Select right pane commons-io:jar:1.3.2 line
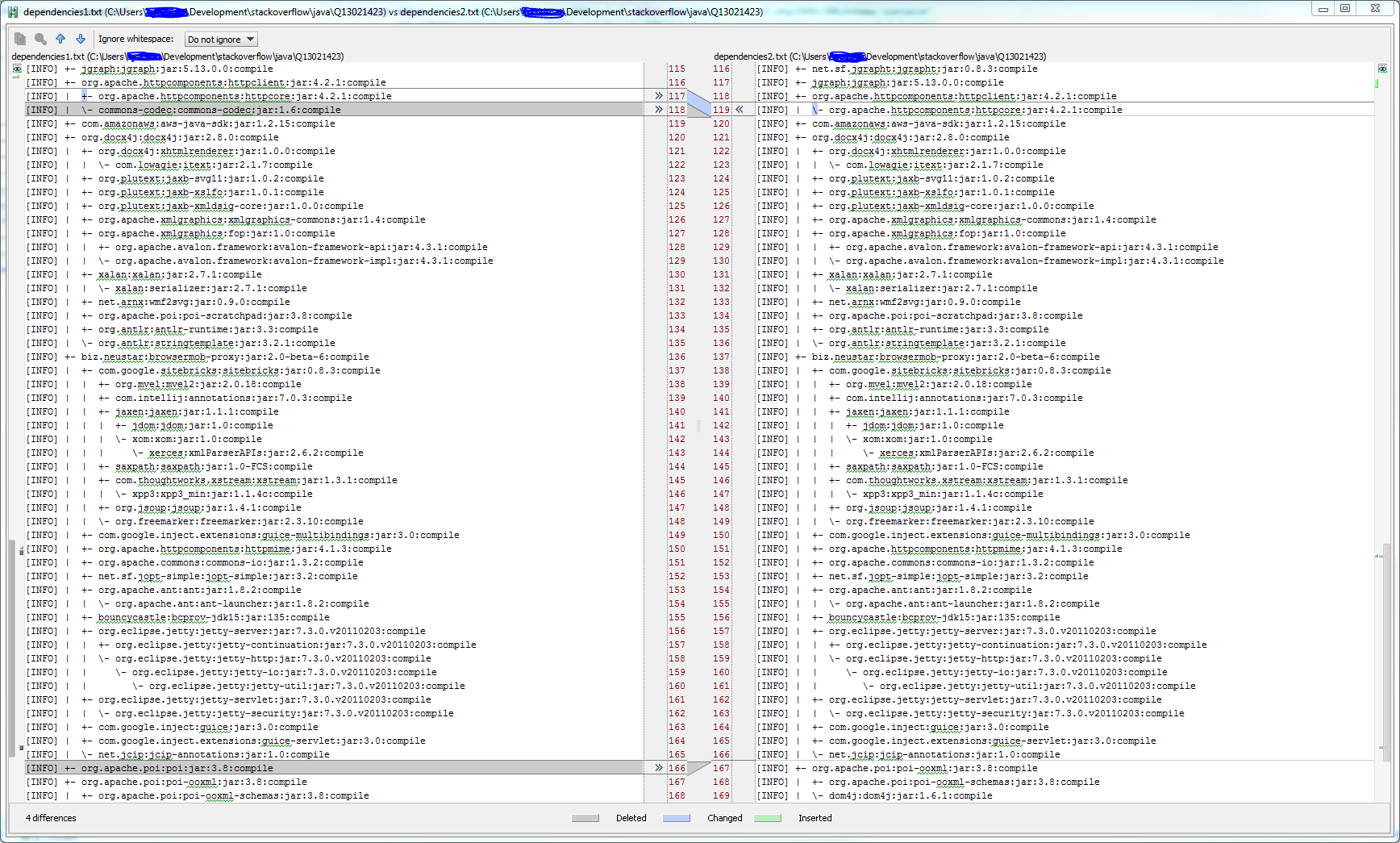1400x843 pixels. [x=1065, y=562]
